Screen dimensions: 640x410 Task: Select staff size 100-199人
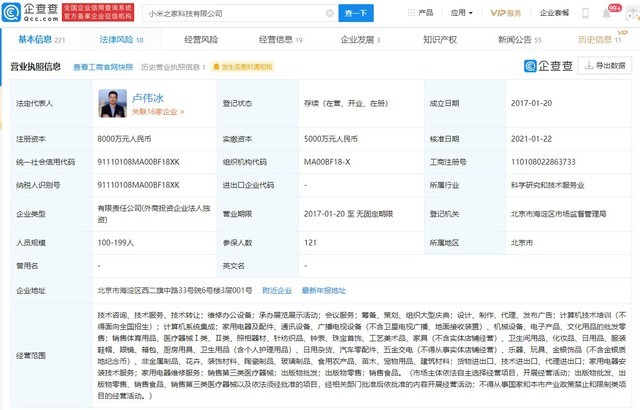[x=116, y=243]
